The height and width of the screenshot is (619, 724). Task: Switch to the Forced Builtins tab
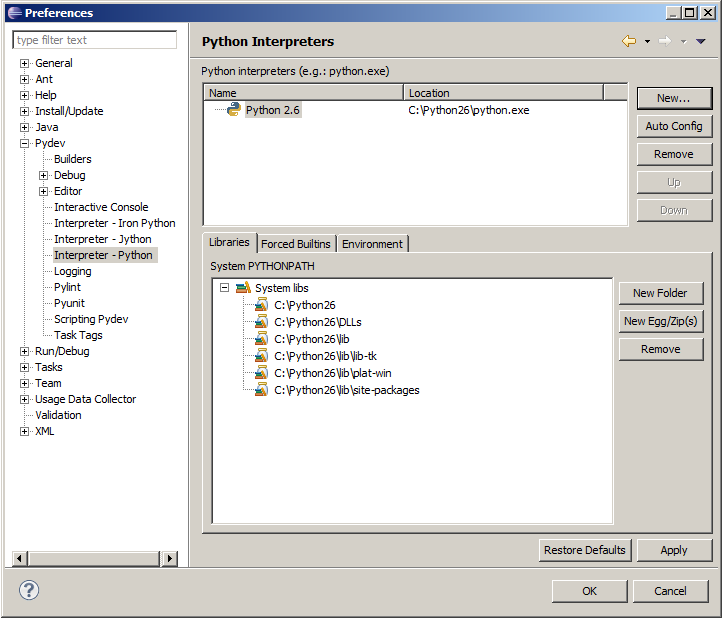pos(296,244)
